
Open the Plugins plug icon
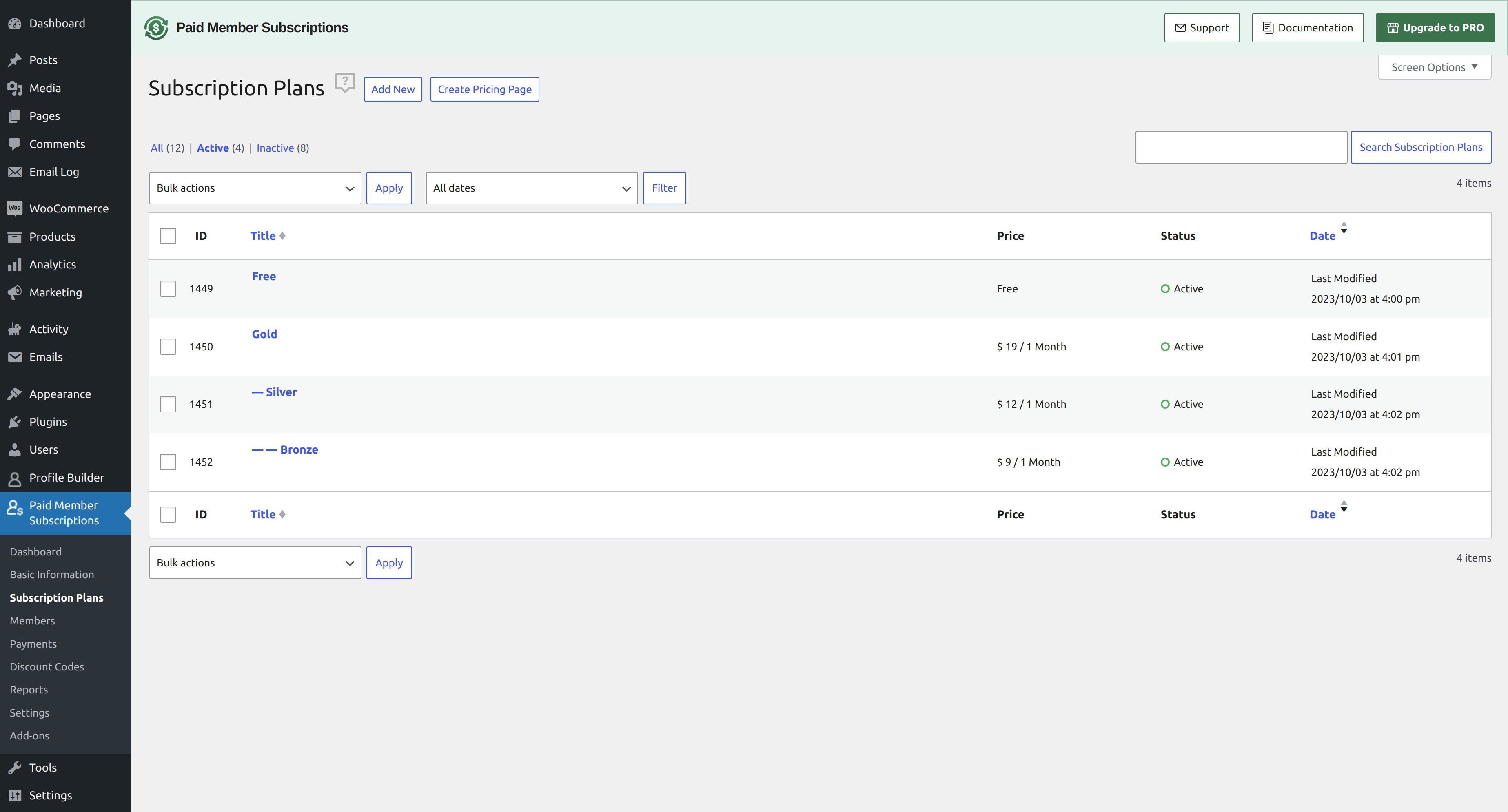pos(15,422)
